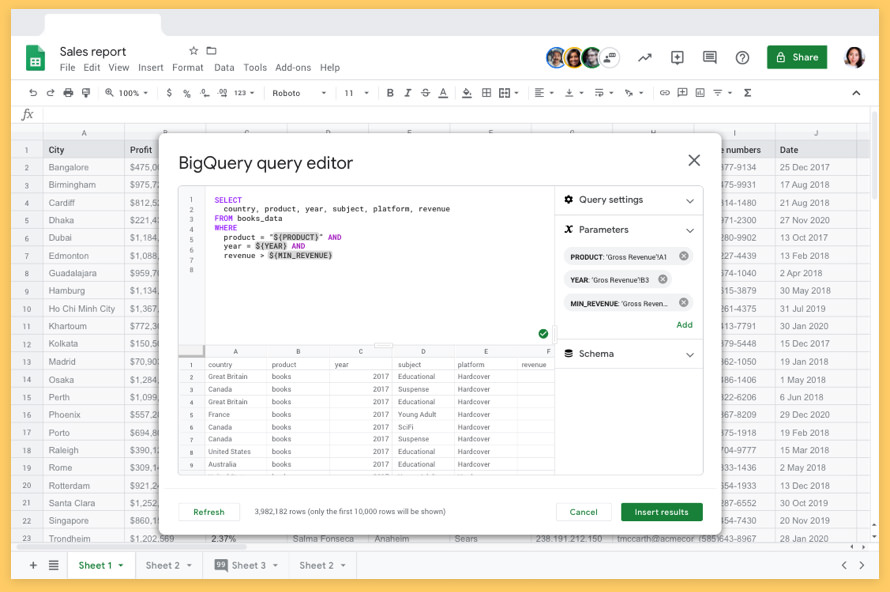Open the Data menu

pyautogui.click(x=224, y=68)
